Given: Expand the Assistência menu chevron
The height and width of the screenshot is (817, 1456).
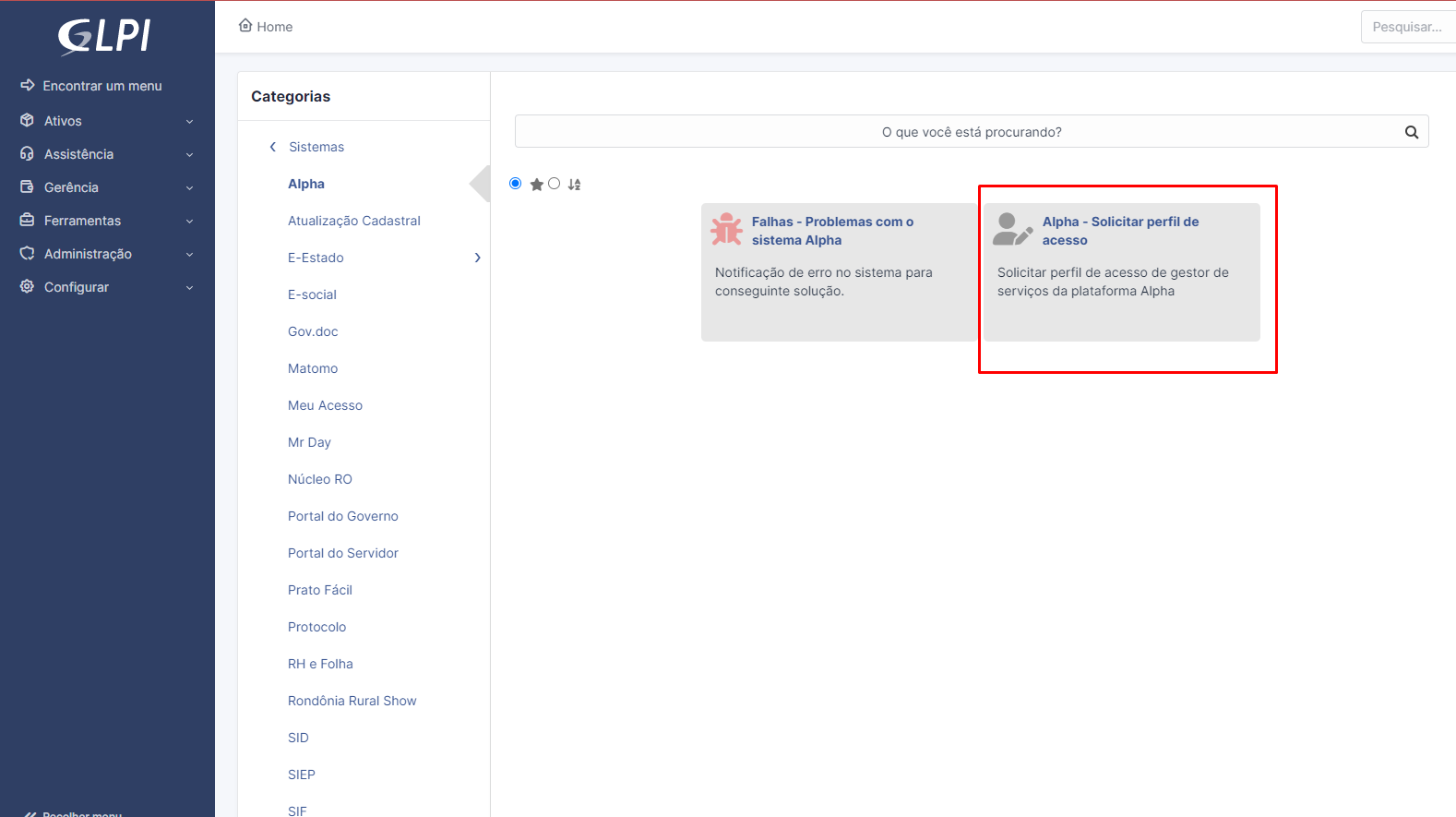Looking at the screenshot, I should tap(190, 154).
